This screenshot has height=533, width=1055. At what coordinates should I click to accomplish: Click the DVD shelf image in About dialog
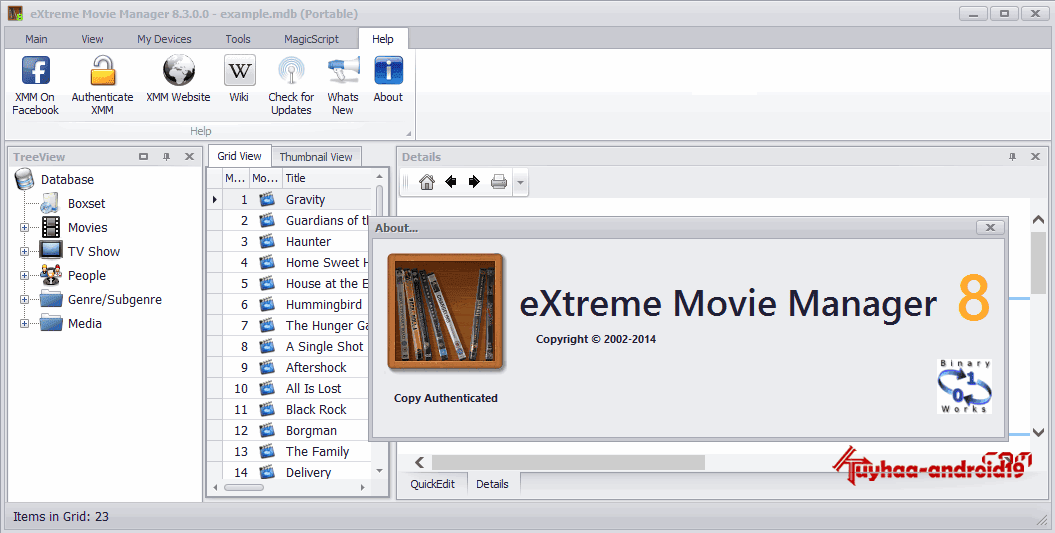(446, 312)
